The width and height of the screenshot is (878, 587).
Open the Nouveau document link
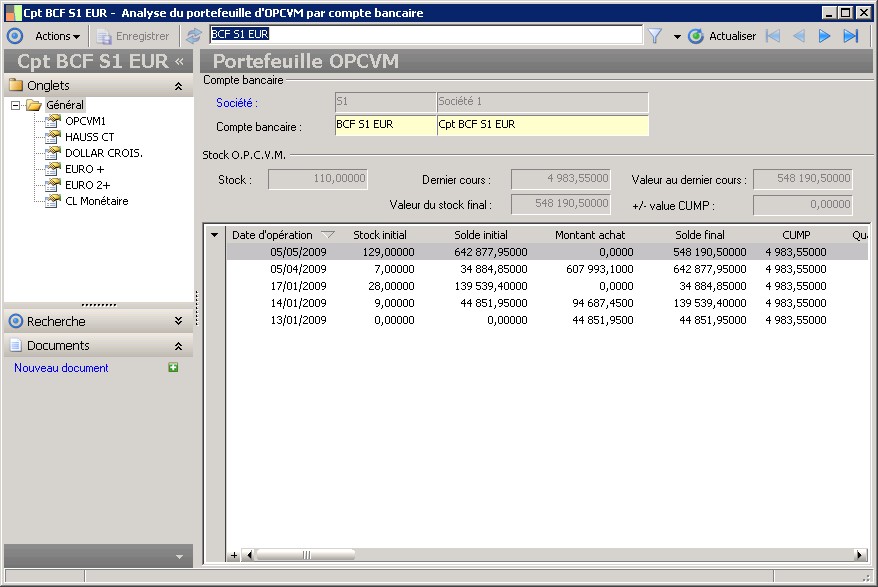(x=61, y=368)
